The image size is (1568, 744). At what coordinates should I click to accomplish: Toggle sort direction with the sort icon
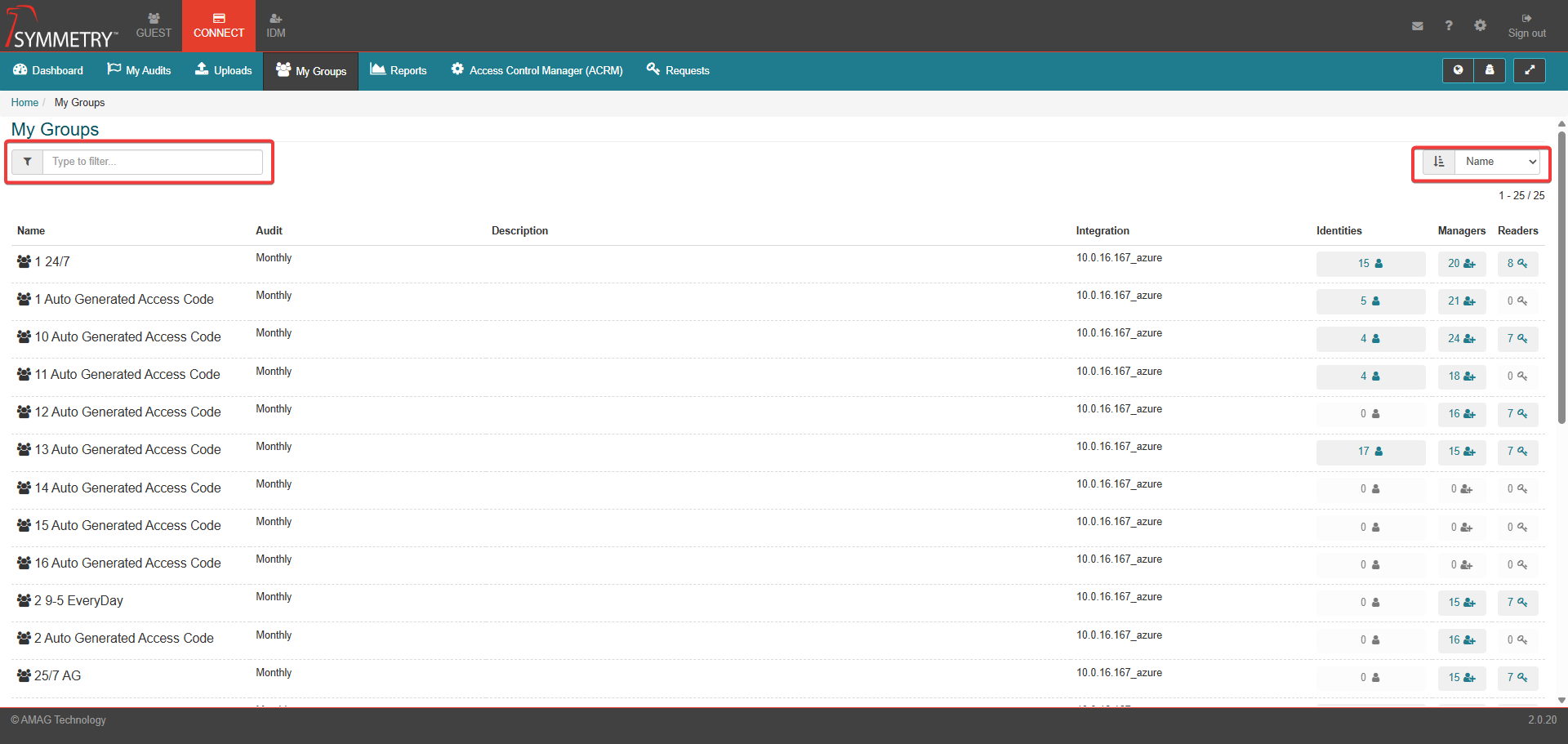[x=1439, y=162]
